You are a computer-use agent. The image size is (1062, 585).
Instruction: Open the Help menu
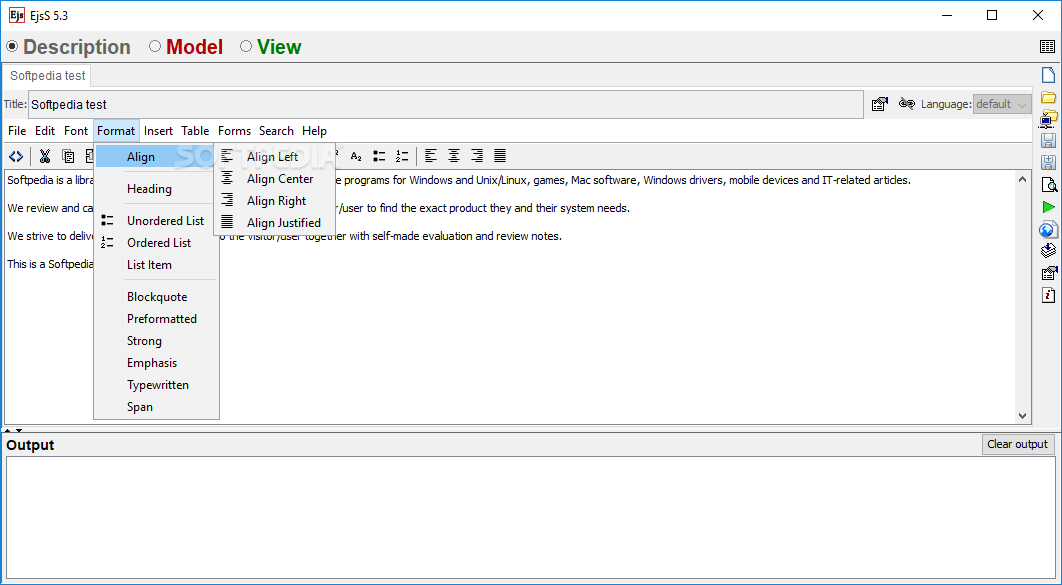(314, 131)
